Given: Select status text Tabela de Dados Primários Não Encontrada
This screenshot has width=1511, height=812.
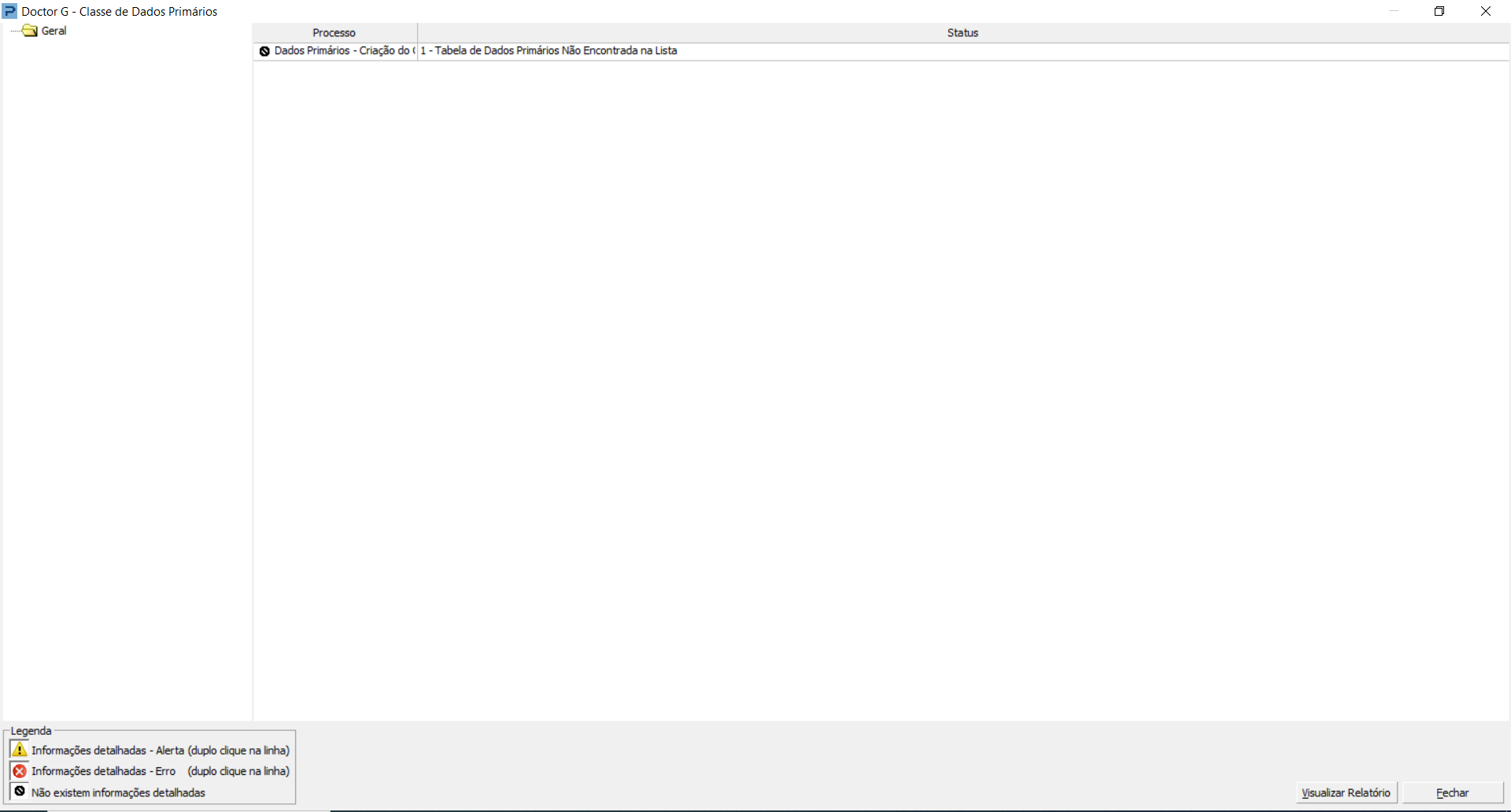Looking at the screenshot, I should [x=549, y=50].
